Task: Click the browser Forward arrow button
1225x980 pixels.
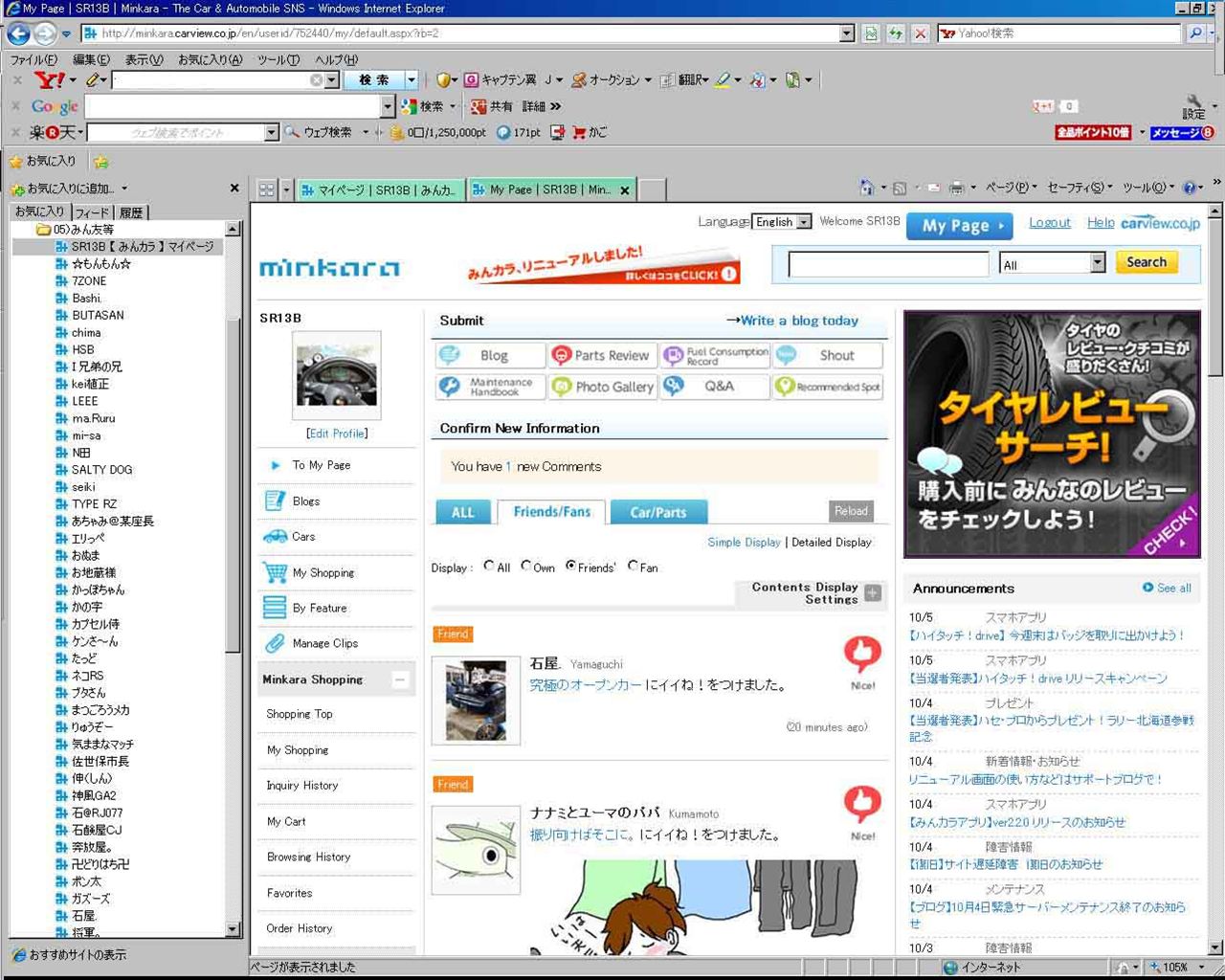Action: [45, 33]
